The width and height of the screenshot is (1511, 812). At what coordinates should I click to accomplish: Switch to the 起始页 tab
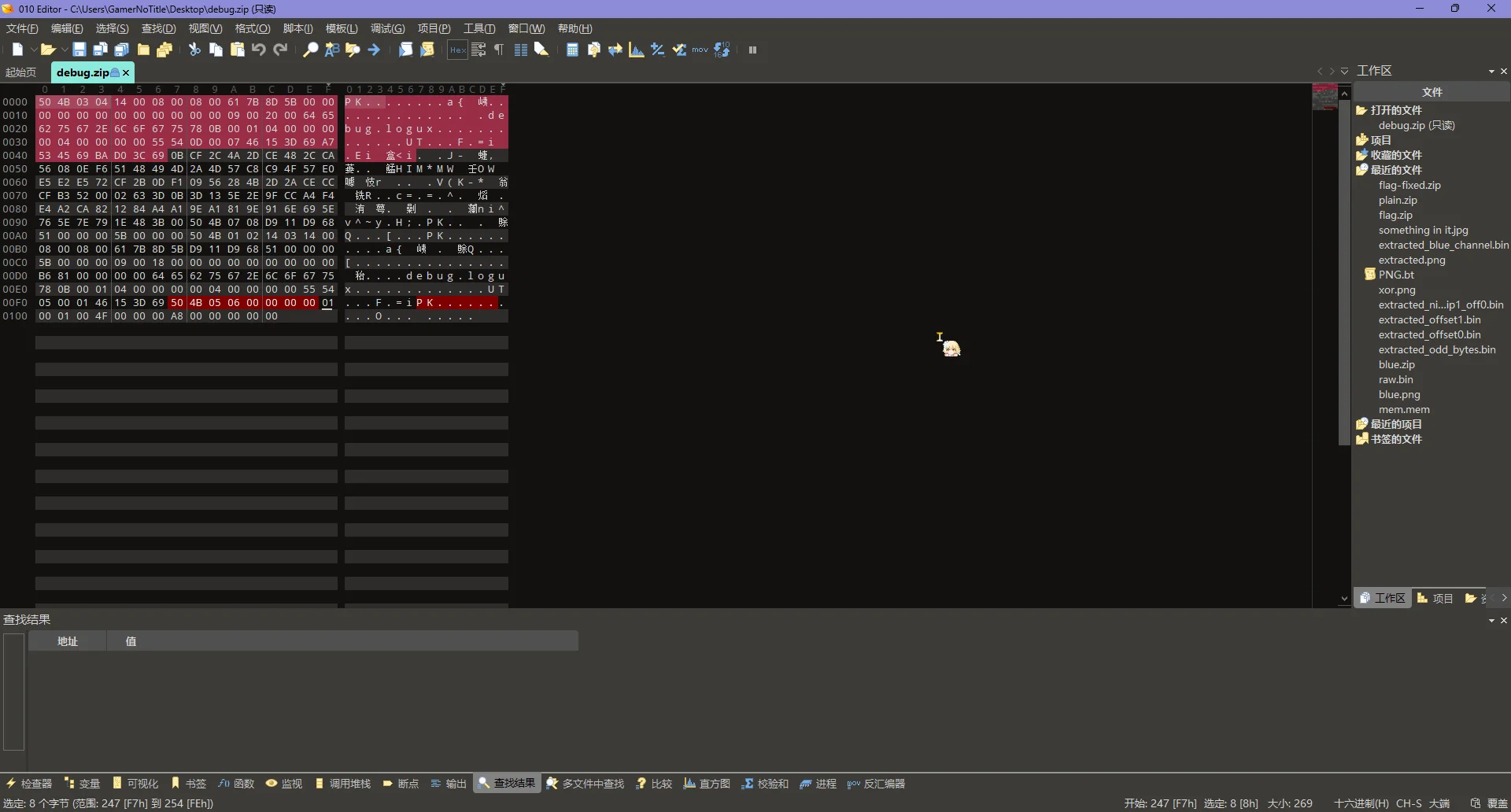[20, 72]
